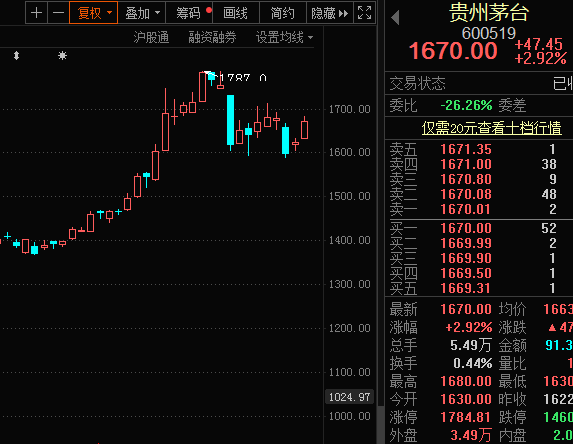The height and width of the screenshot is (444, 573).
Task: Click 总手 value 5.49万
Action: [471, 345]
